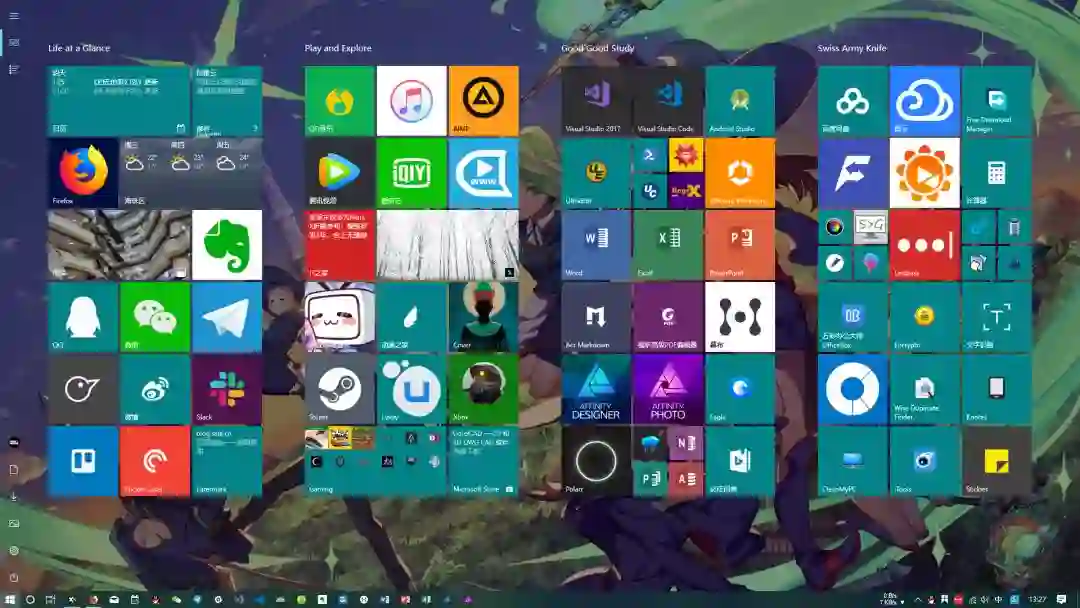Open the Visual Studio Code tile
Image resolution: width=1080 pixels, height=608 pixels.
(x=669, y=101)
